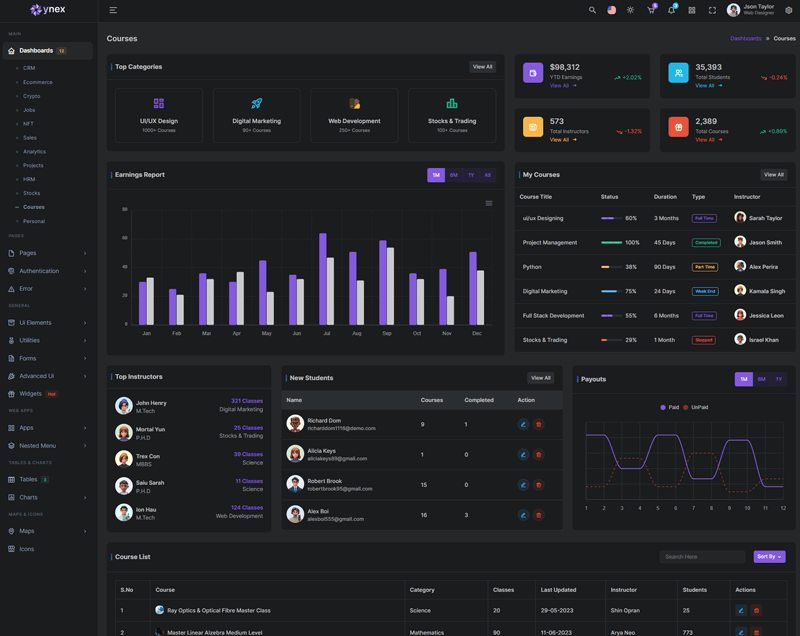
Task: Toggle the UnPaid series in Payouts legend
Action: [696, 407]
